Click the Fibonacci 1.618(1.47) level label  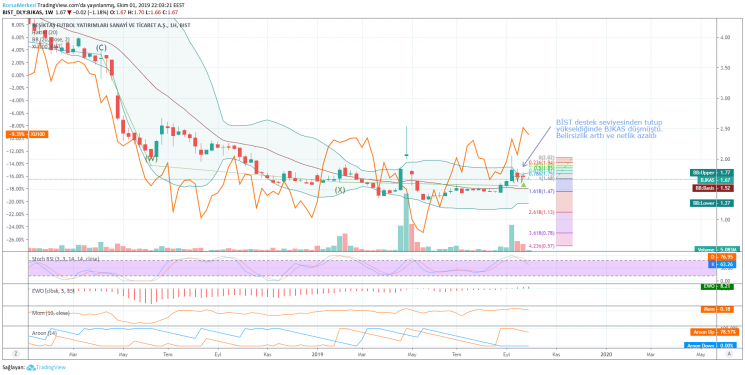tap(543, 191)
